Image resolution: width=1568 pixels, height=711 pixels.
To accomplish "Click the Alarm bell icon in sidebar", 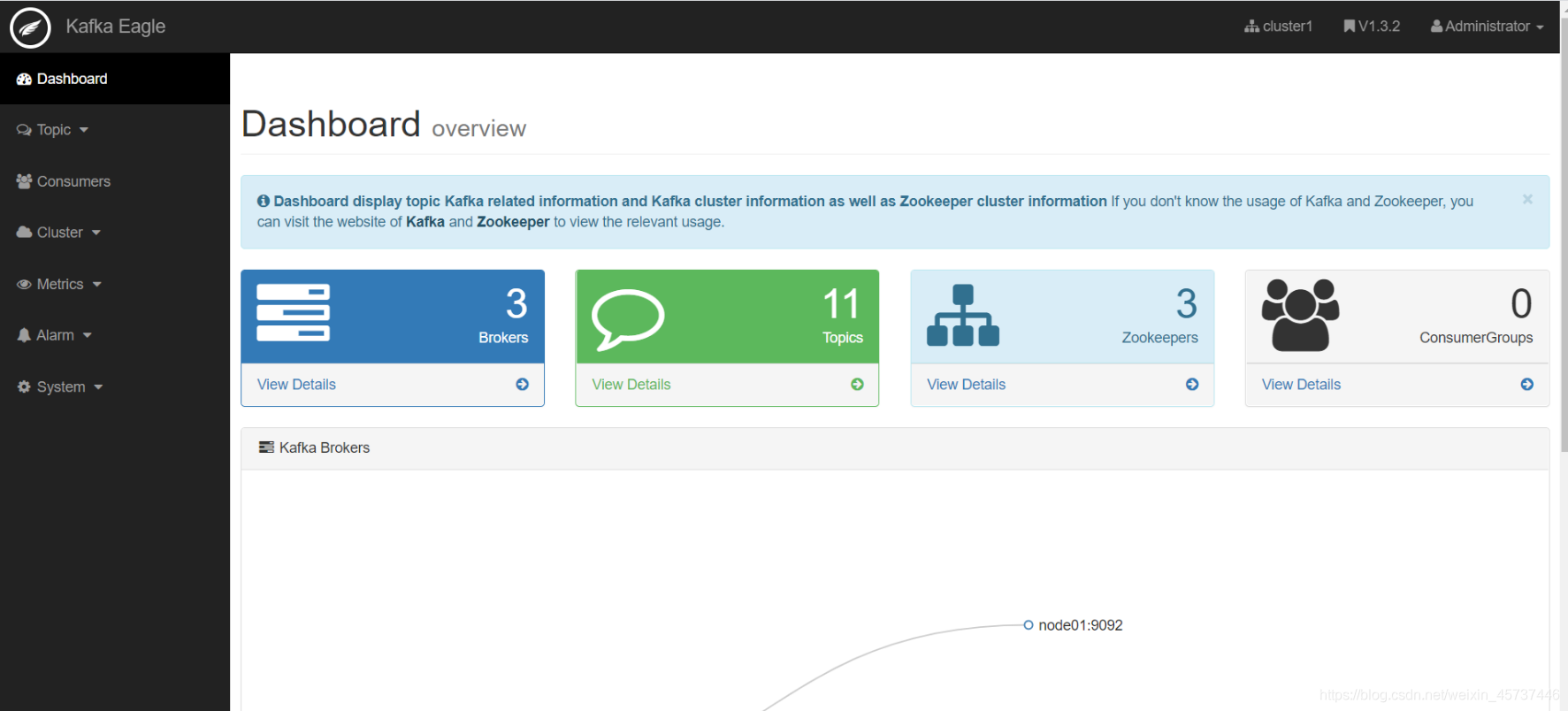I will pyautogui.click(x=24, y=335).
